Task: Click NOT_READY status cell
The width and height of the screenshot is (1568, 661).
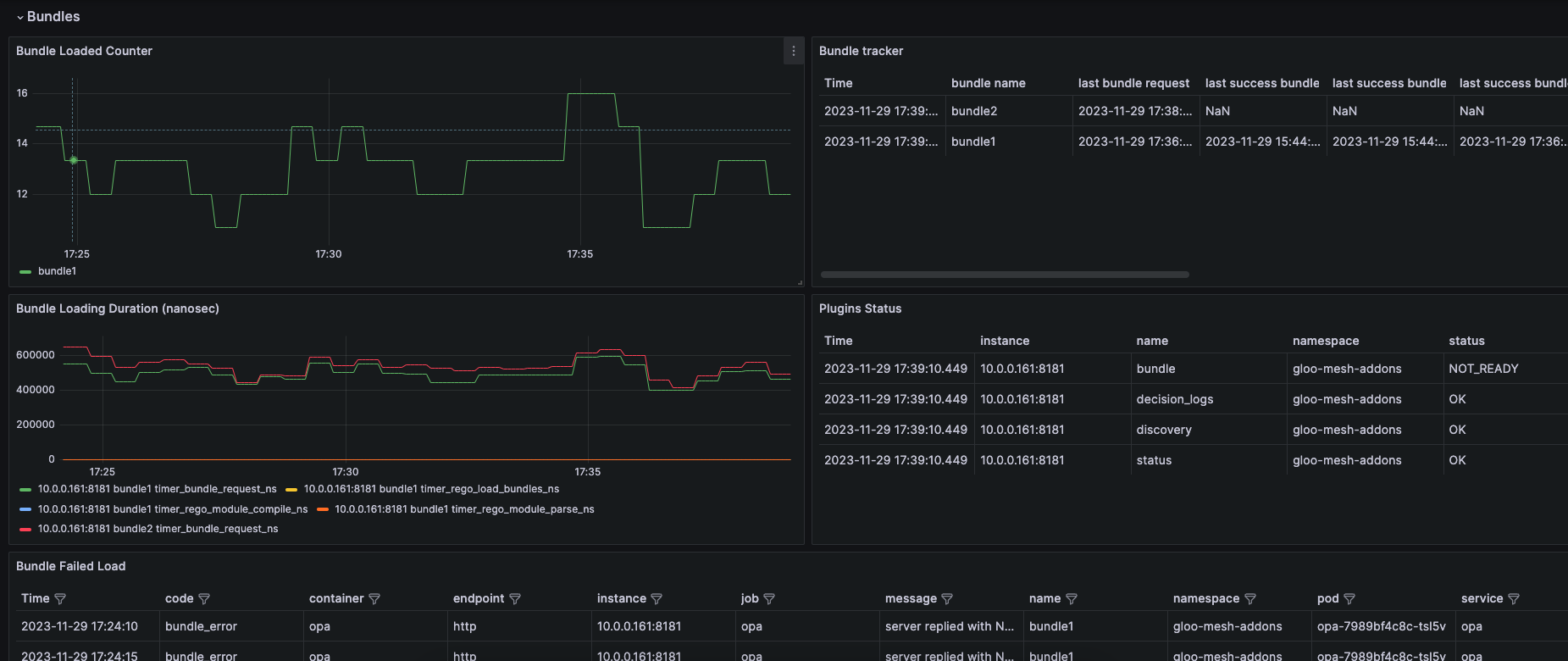Action: (x=1505, y=369)
